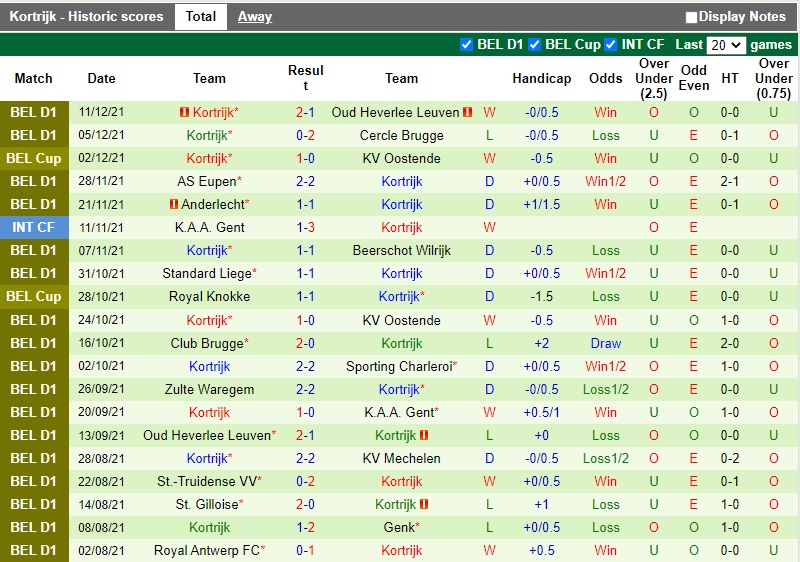Viewport: 800px width, 562px height.
Task: Select Royal Antwerp FC team name
Action: coord(207,550)
